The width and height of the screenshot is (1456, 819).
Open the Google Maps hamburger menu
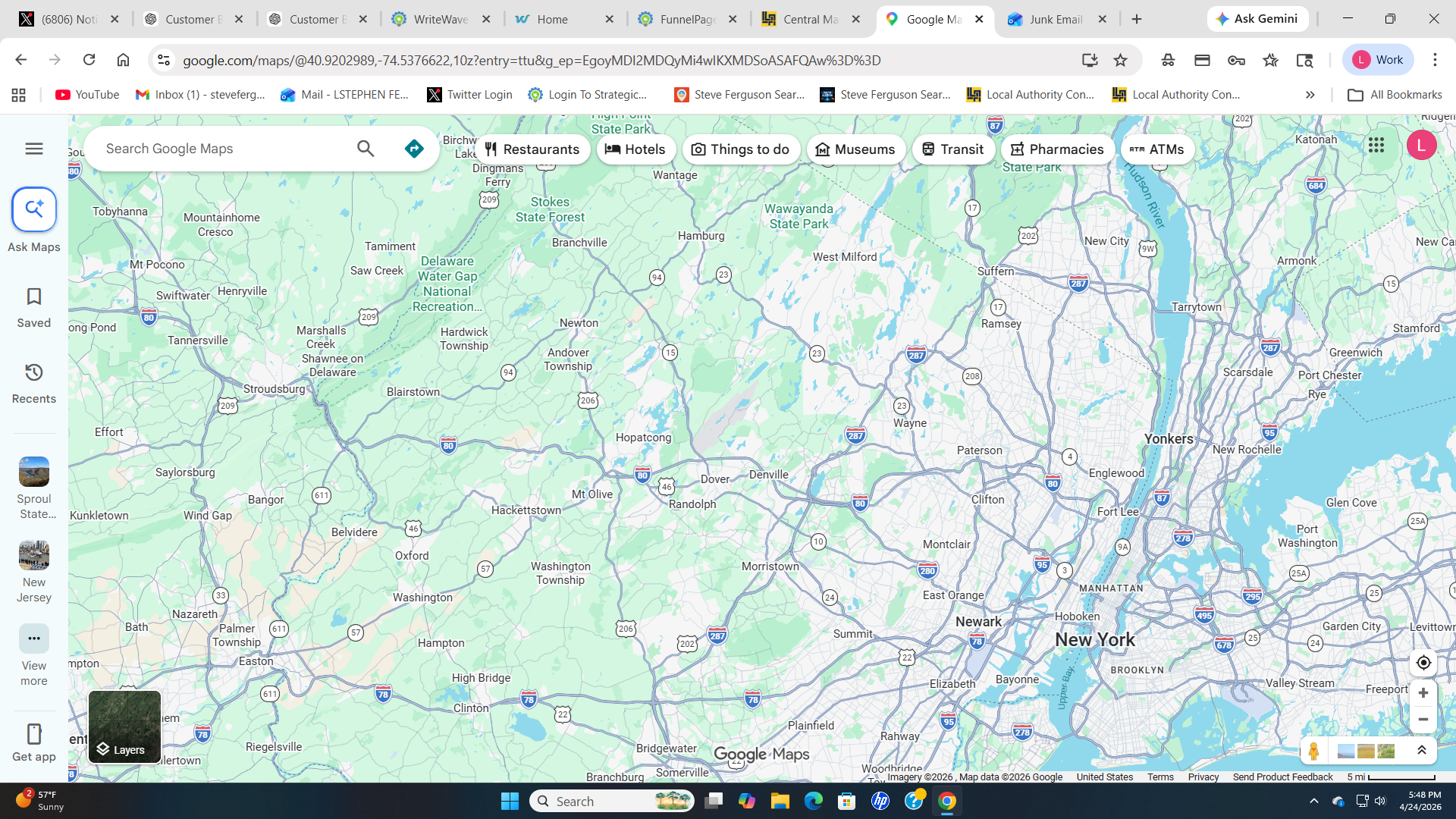(34, 149)
